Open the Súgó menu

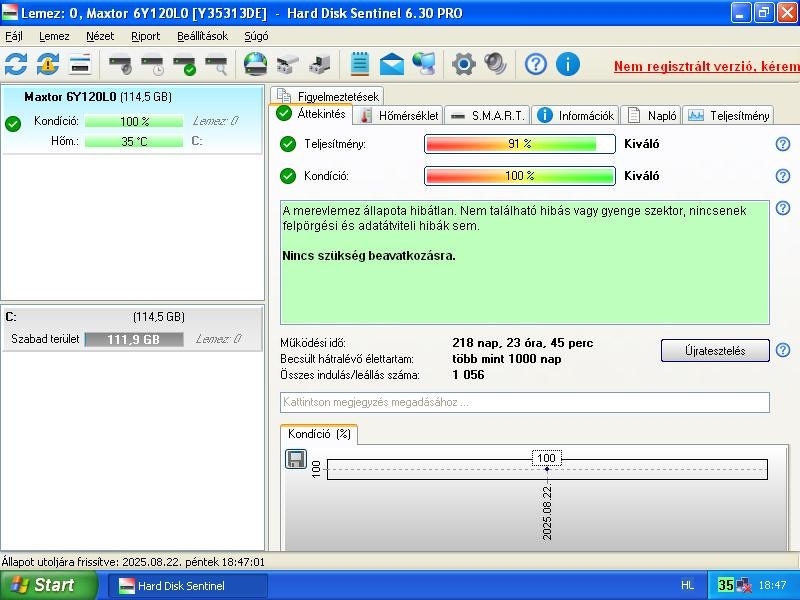click(256, 36)
